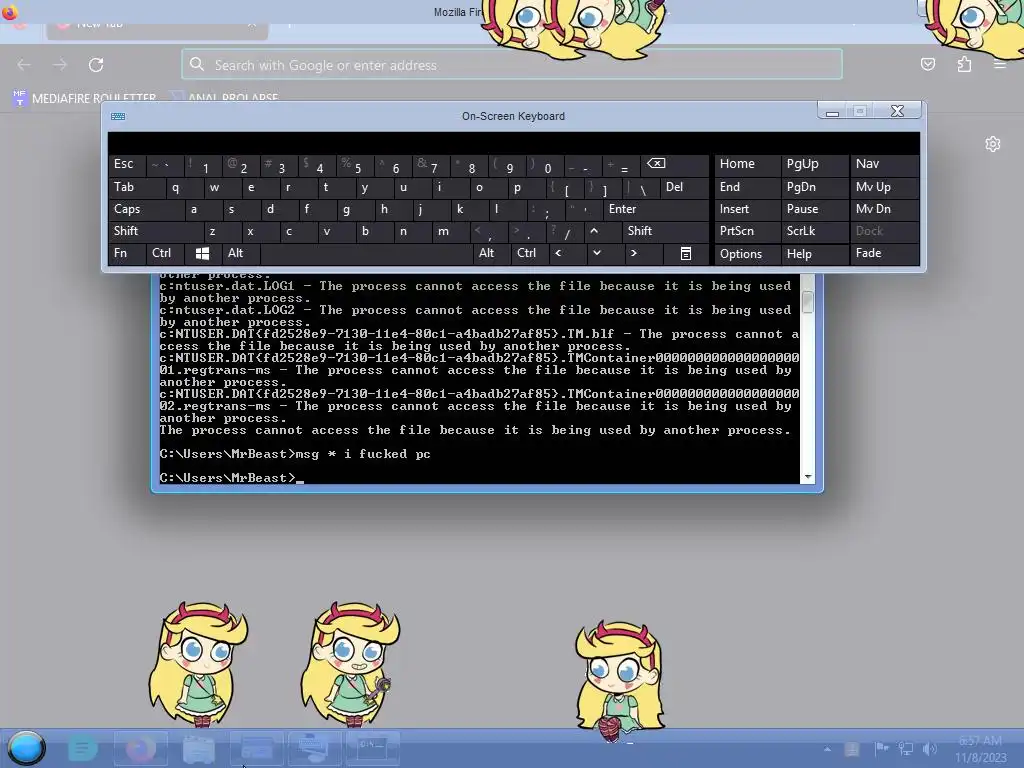Viewport: 1024px width, 768px height.
Task: Tap the Home key
Action: click(x=747, y=164)
